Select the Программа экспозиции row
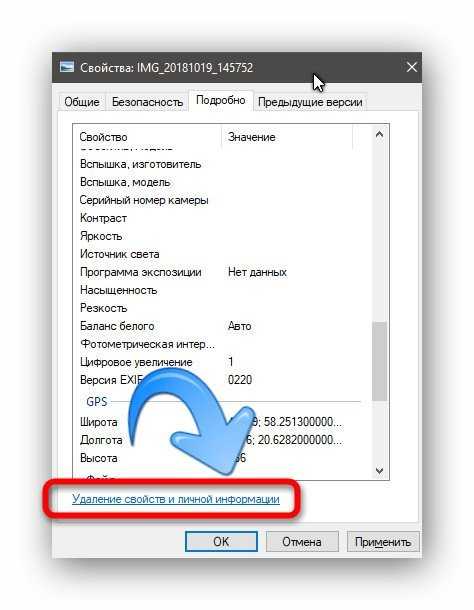 click(x=222, y=272)
